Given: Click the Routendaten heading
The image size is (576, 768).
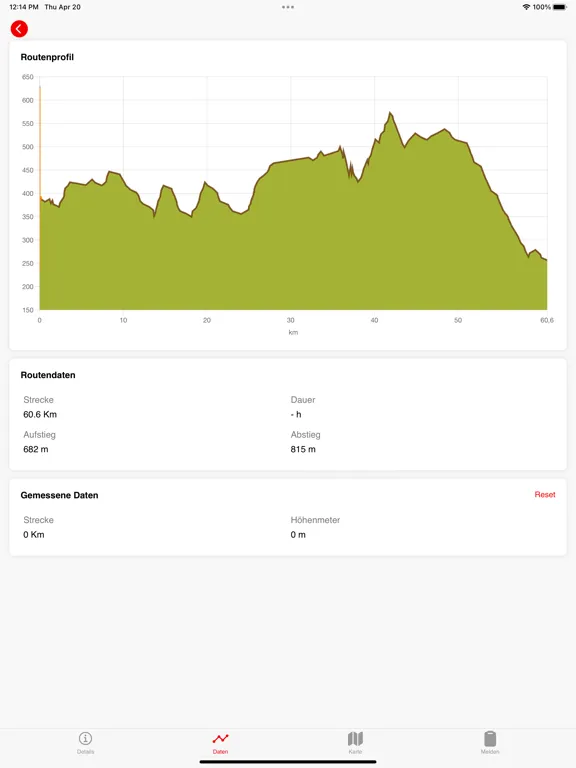Looking at the screenshot, I should (48, 375).
